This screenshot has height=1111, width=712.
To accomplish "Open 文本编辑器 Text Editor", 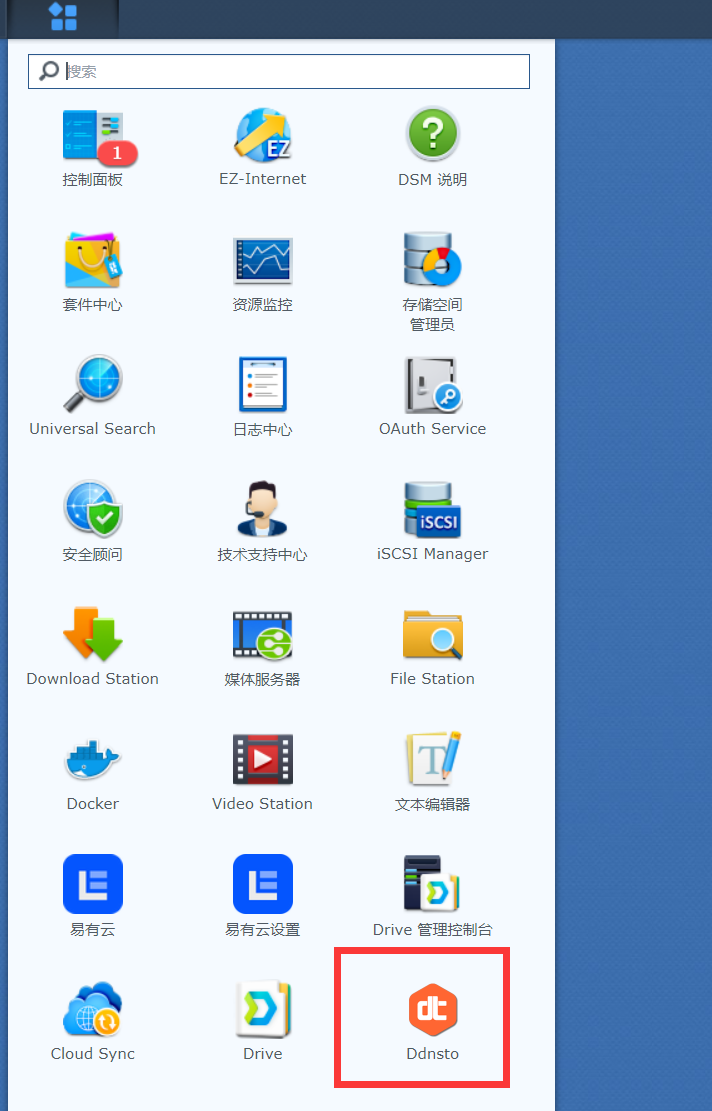I will pyautogui.click(x=433, y=772).
